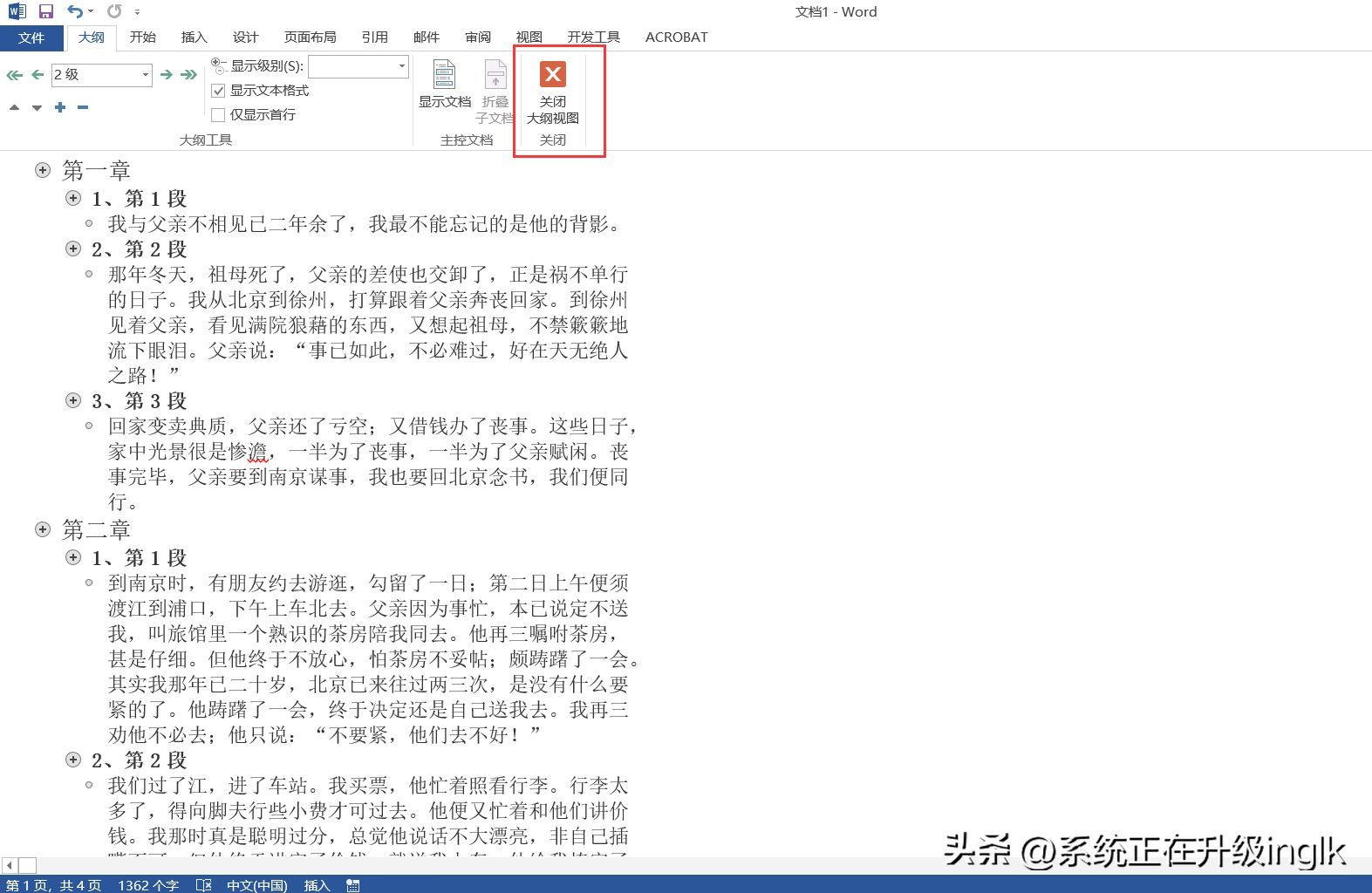The image size is (1372, 893).
Task: Select body bullet of 我与父亲不相见 paragraph
Action: click(x=89, y=224)
